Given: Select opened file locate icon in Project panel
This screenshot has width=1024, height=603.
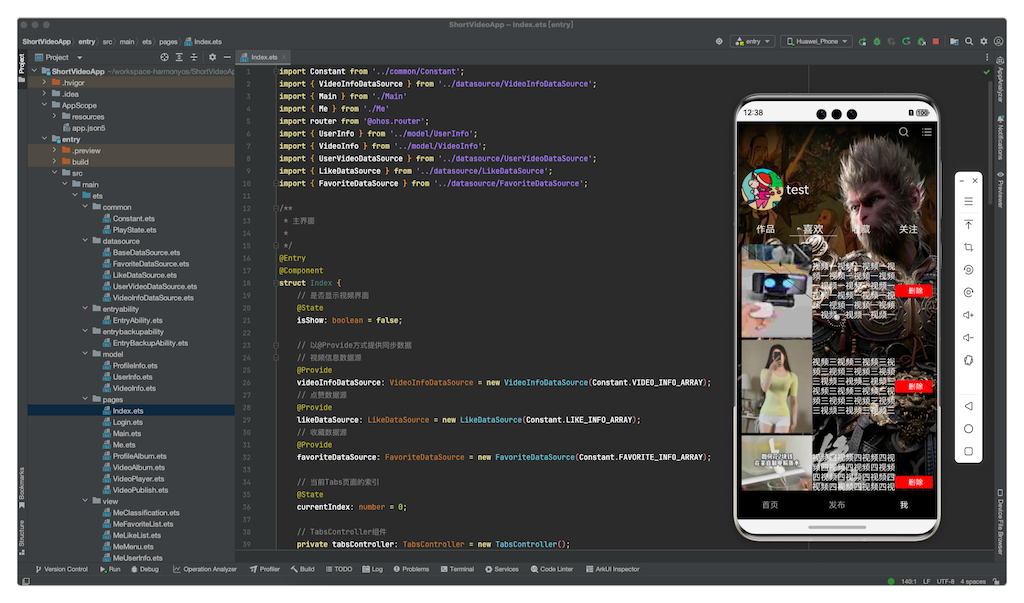Looking at the screenshot, I should (165, 57).
